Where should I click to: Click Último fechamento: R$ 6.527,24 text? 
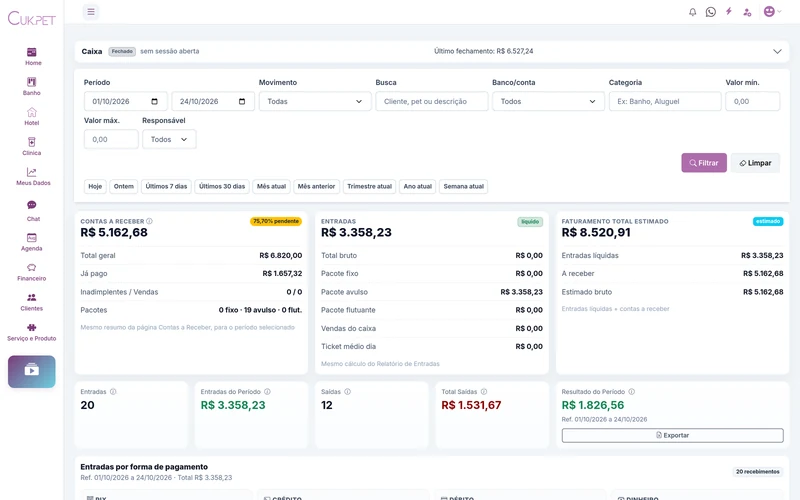tap(483, 51)
